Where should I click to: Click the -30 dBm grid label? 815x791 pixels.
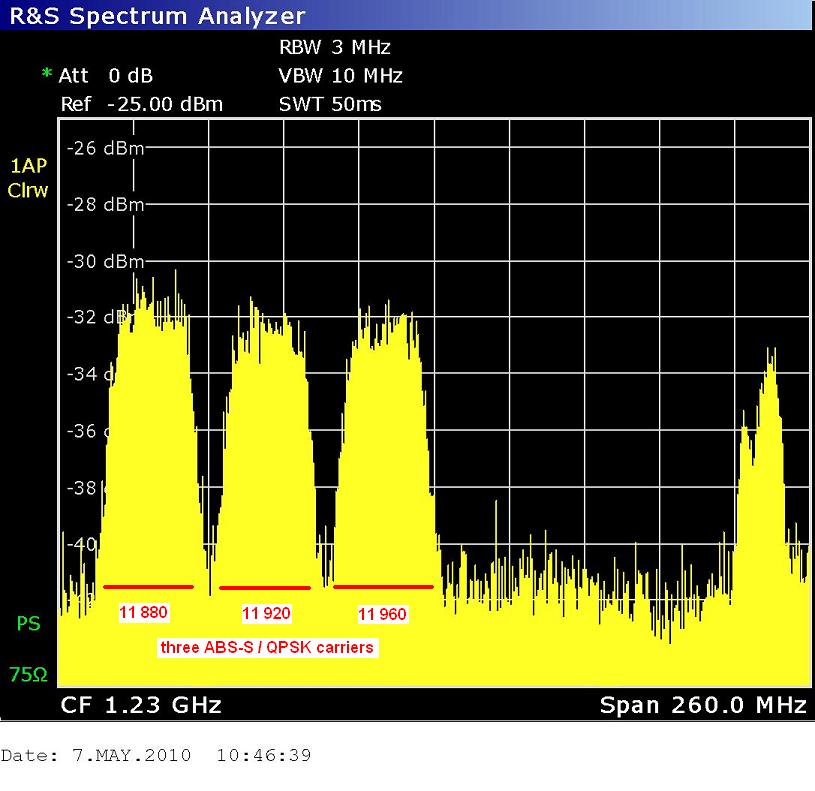coord(105,262)
